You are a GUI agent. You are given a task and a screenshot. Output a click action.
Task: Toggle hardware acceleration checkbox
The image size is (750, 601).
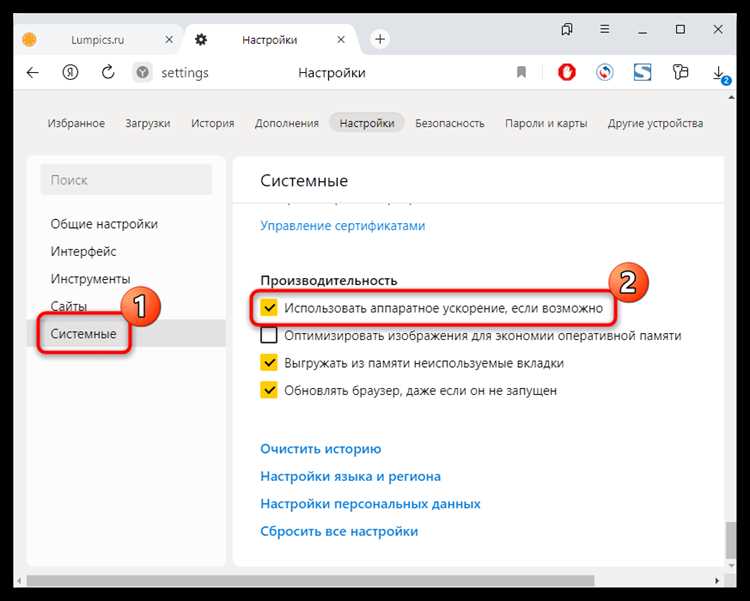point(269,308)
